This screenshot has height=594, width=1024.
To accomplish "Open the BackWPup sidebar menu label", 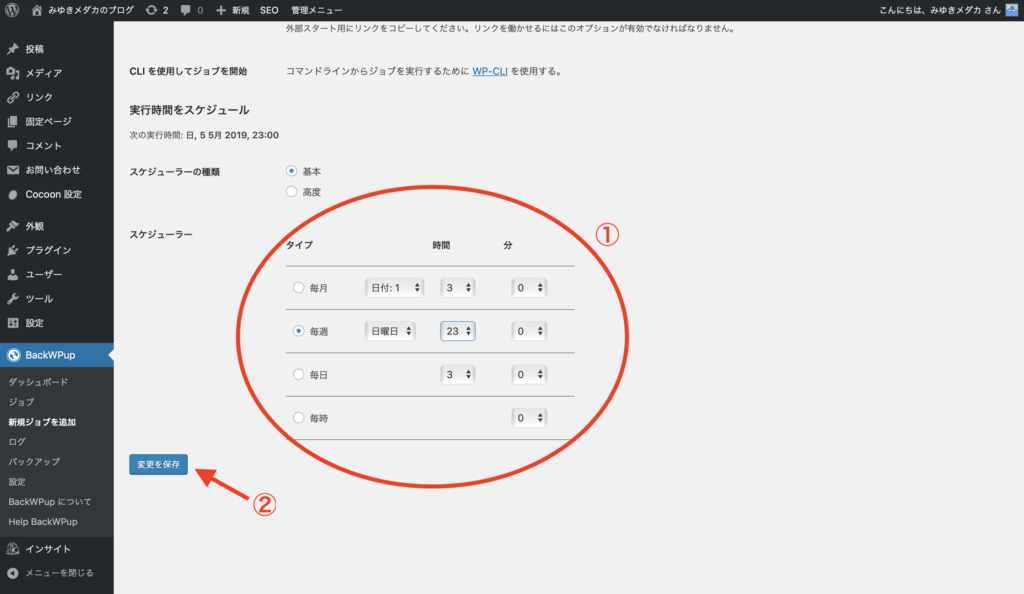I will (50, 355).
